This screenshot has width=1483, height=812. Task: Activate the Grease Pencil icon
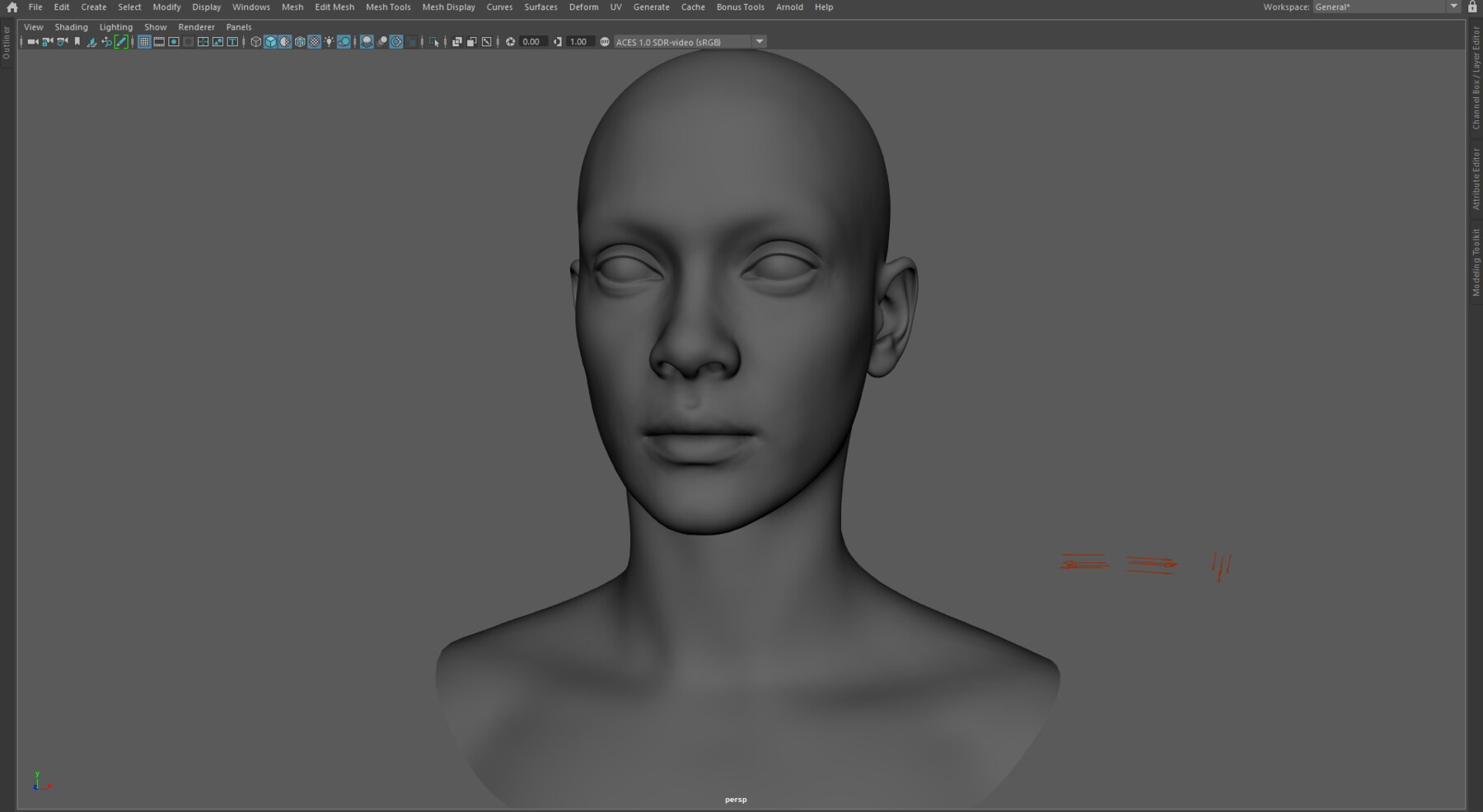click(x=121, y=42)
